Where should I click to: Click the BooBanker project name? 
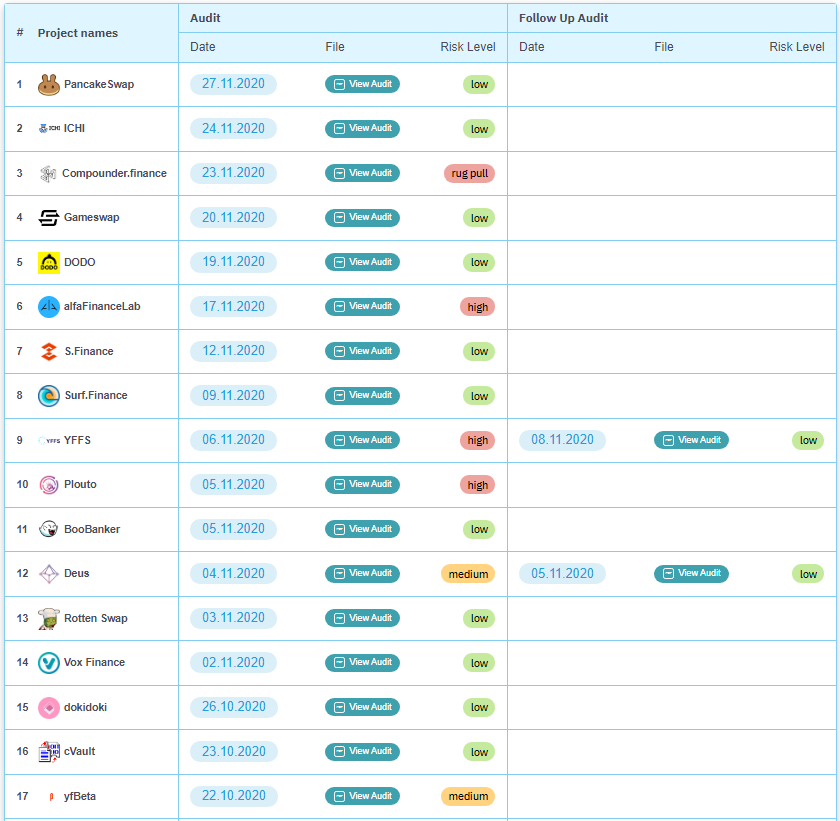click(x=92, y=529)
